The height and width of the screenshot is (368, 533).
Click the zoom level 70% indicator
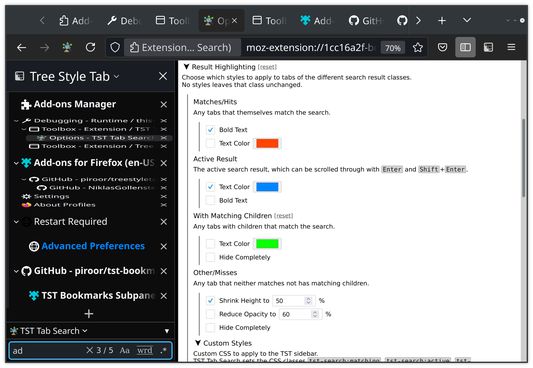pyautogui.click(x=393, y=48)
